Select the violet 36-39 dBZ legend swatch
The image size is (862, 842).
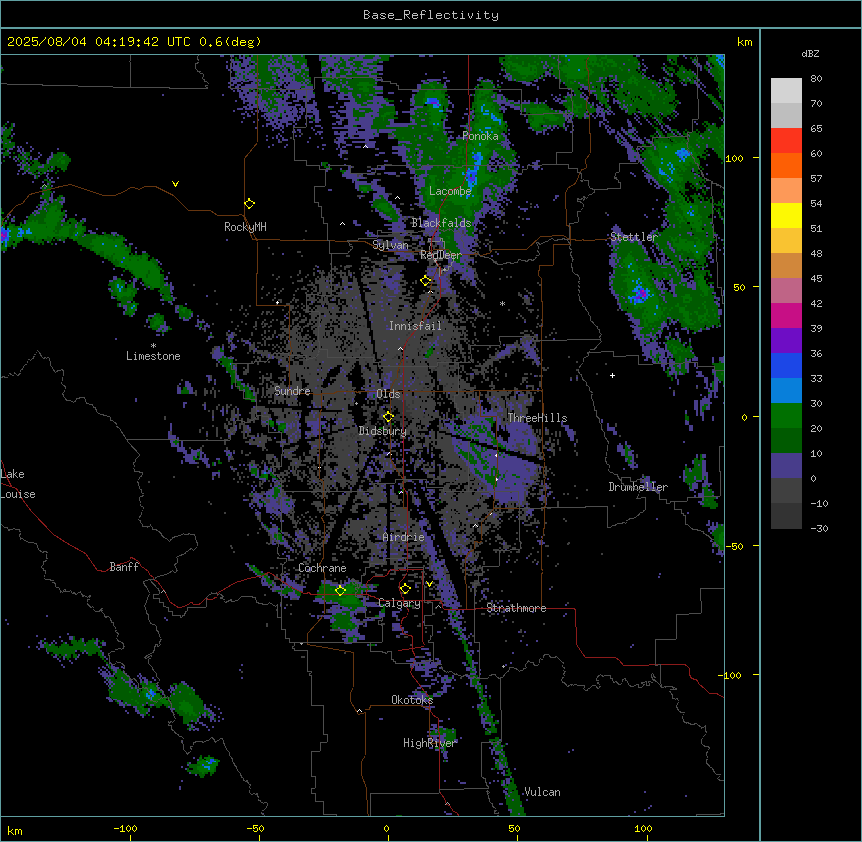pos(786,341)
